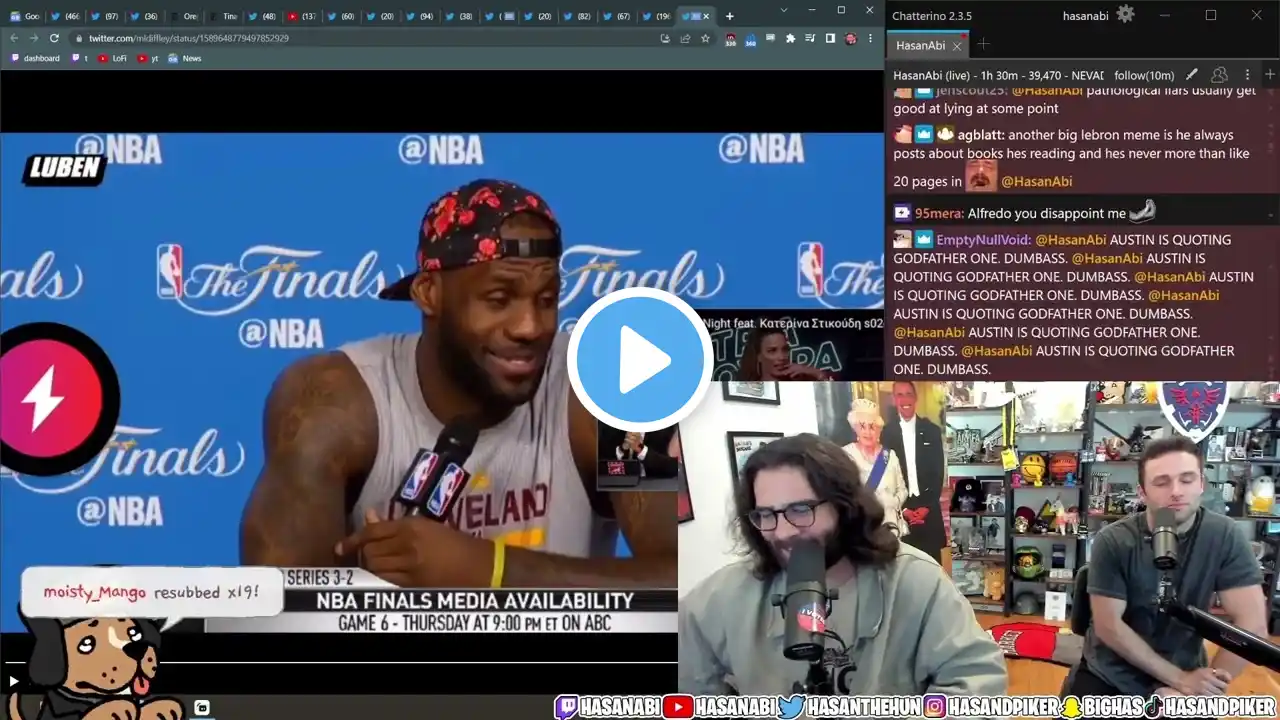
Task: Open the LoFi bookmark
Action: [x=113, y=58]
